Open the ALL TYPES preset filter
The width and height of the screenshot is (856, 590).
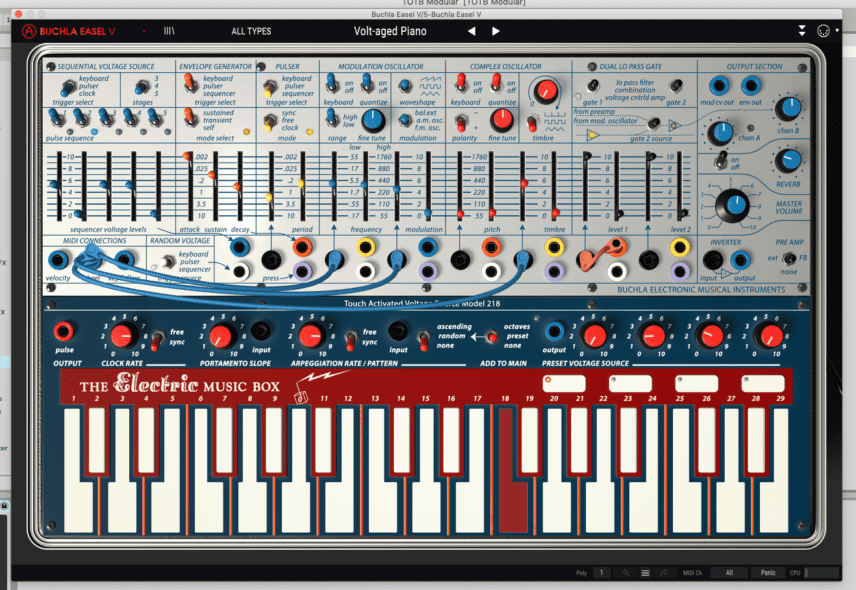[x=251, y=31]
